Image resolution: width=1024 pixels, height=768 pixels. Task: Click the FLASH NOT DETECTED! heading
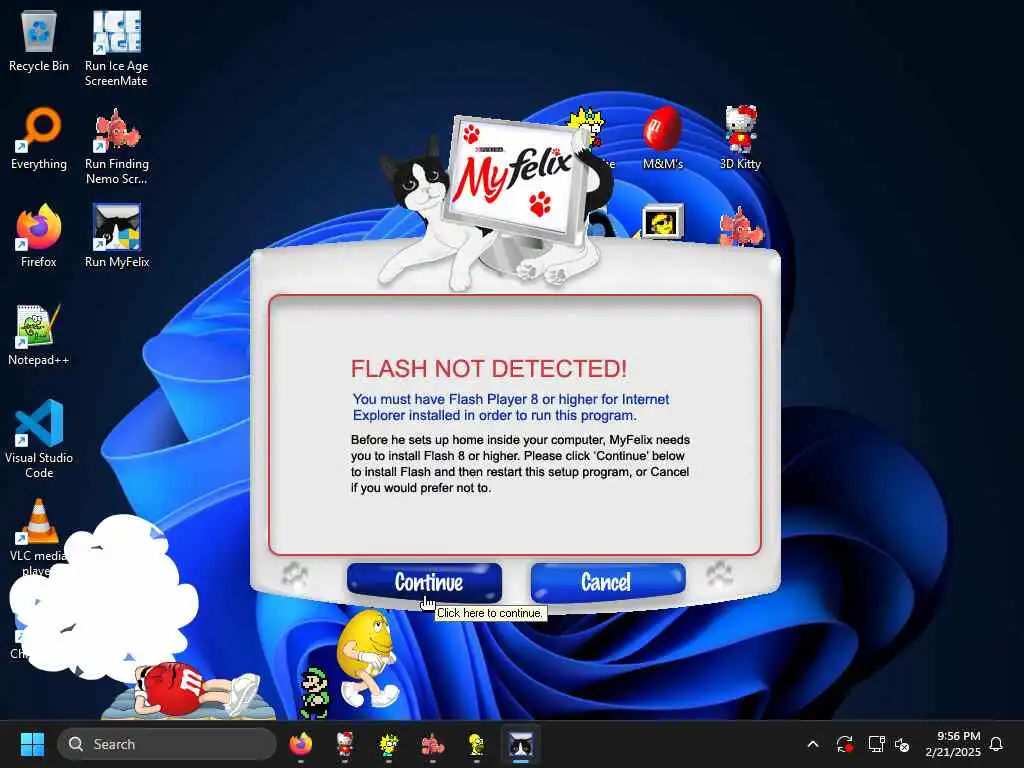(x=489, y=368)
